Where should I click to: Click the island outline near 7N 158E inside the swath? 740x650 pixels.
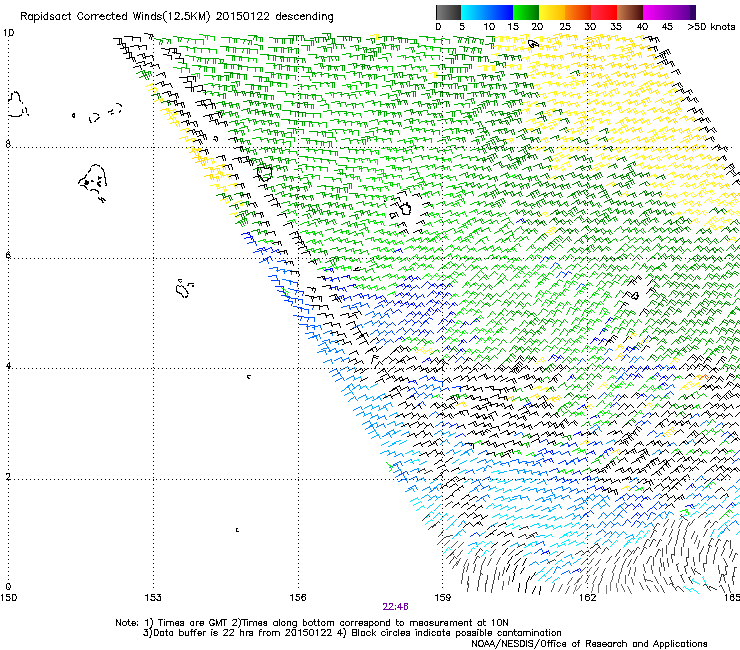point(404,208)
